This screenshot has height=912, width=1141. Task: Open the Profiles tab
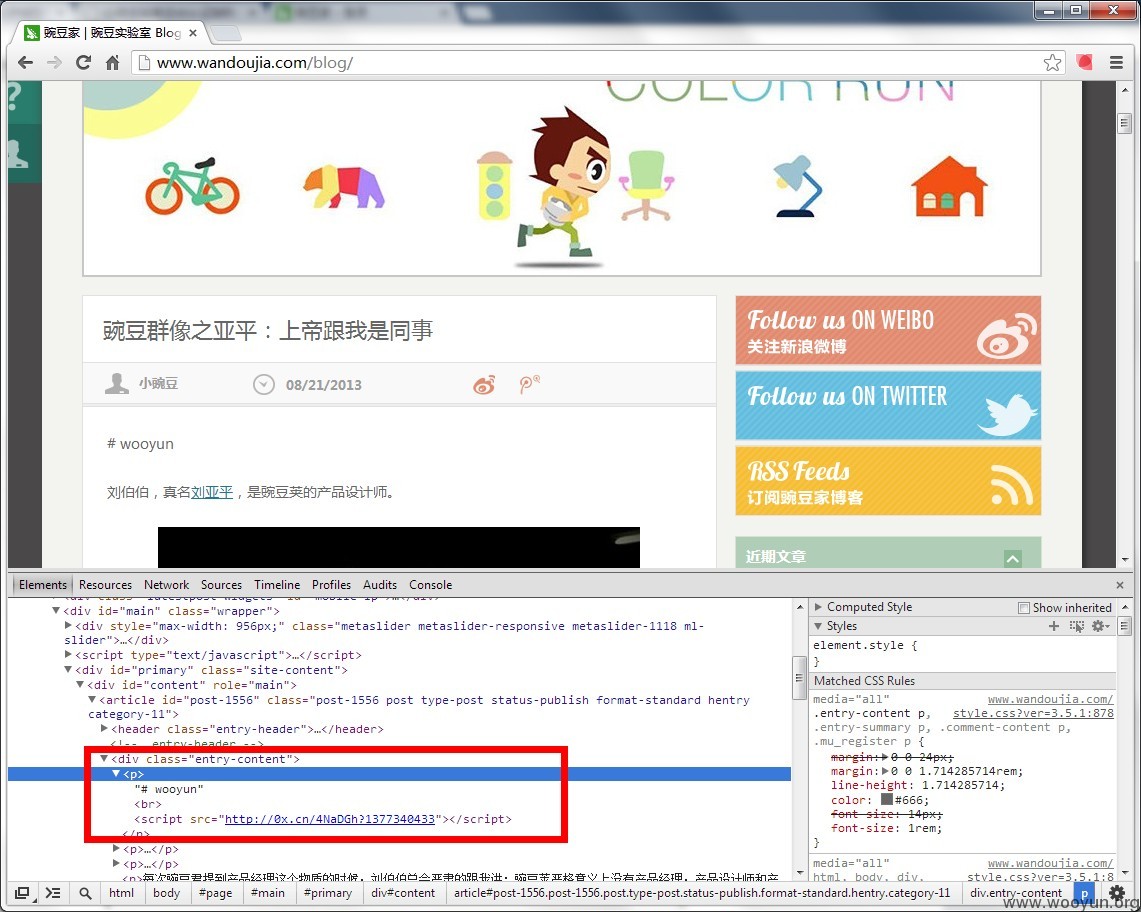tap(331, 585)
